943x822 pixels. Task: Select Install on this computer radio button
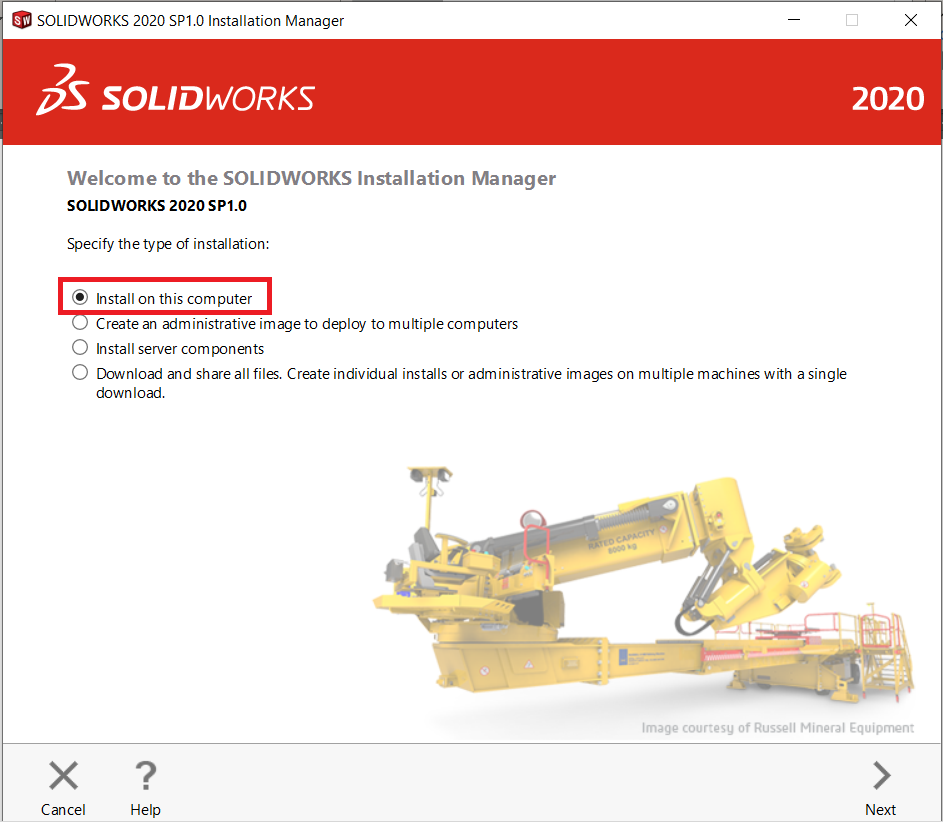80,298
